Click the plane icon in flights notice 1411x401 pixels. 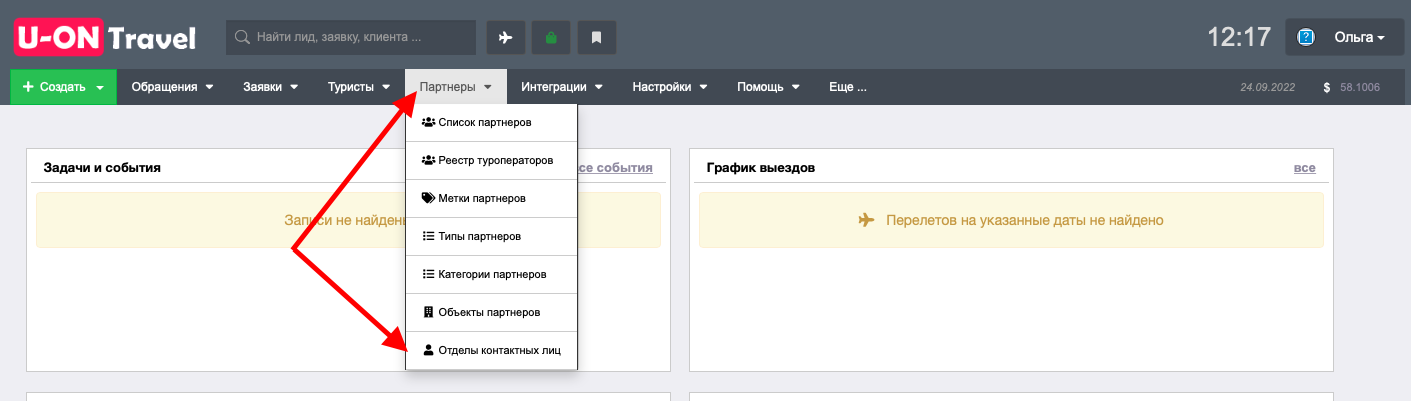pyautogui.click(x=866, y=220)
